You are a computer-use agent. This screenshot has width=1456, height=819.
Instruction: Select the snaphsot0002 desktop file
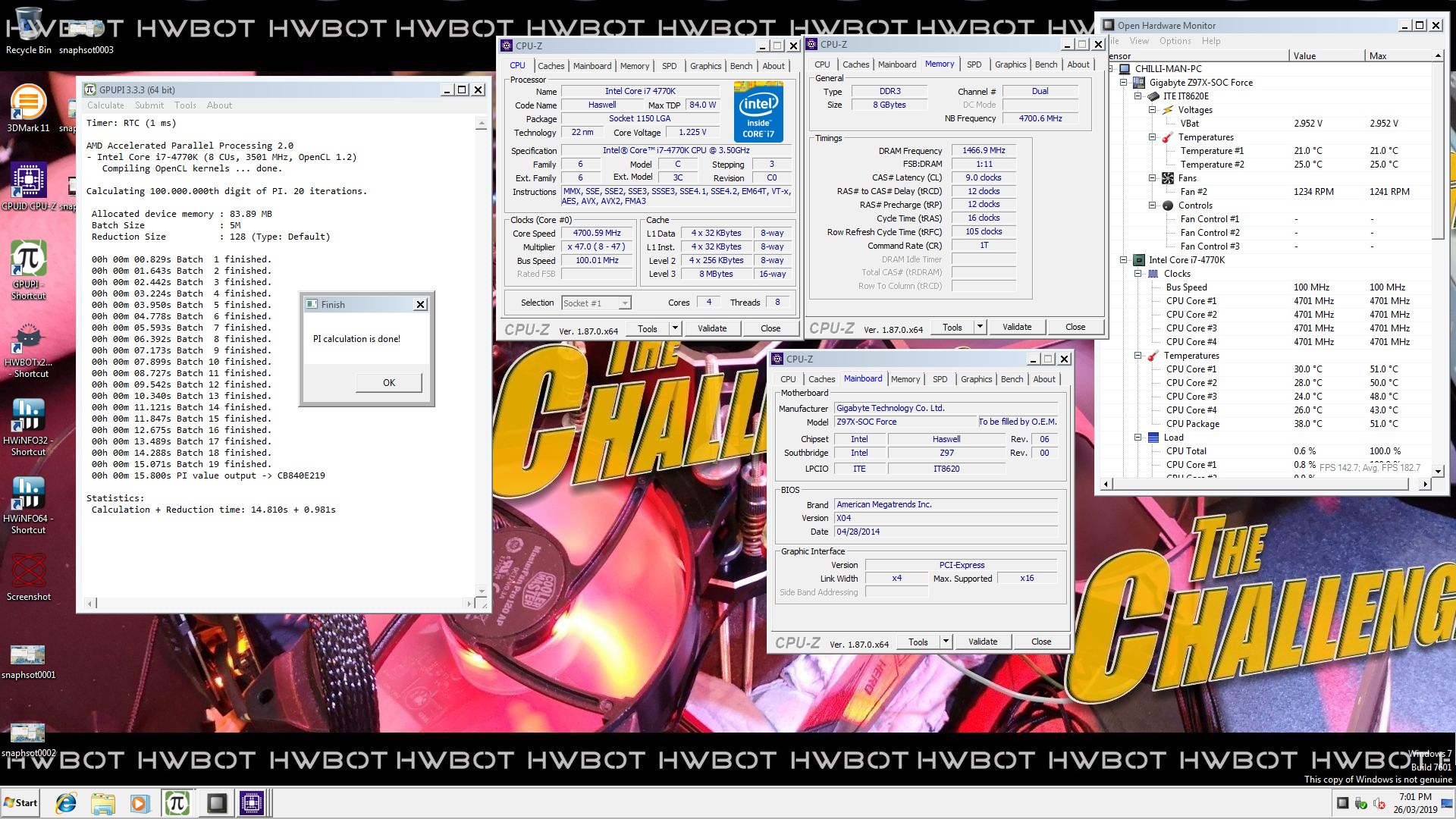click(x=28, y=739)
